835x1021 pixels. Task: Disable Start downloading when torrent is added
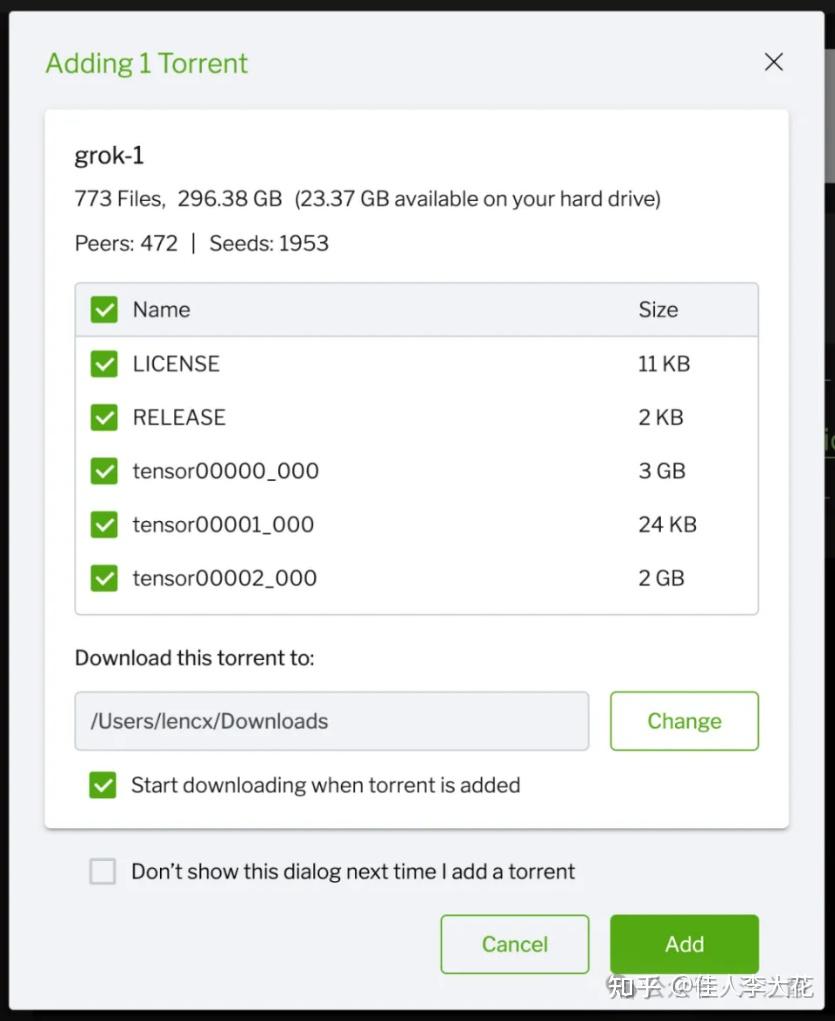coord(103,785)
